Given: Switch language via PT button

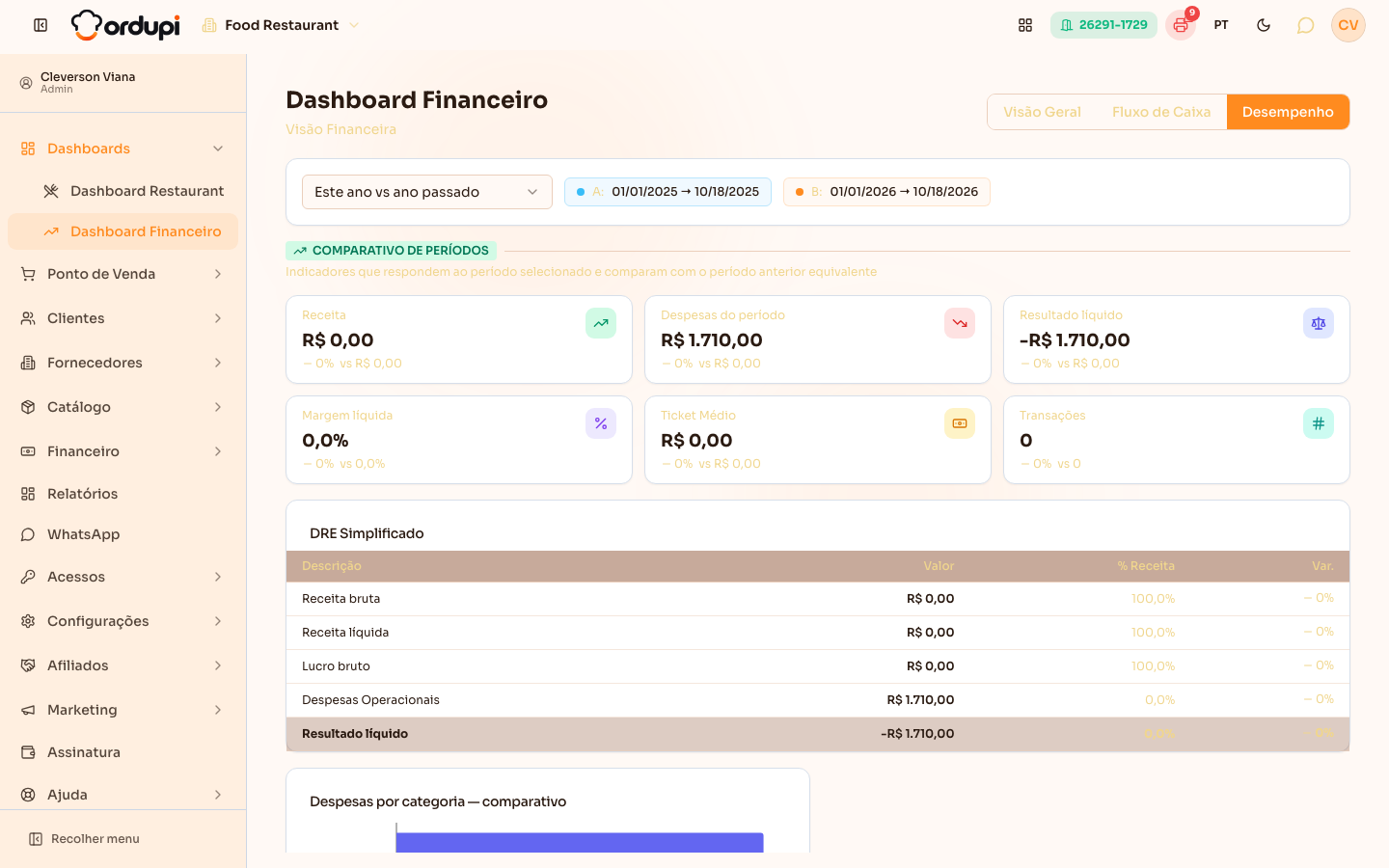Looking at the screenshot, I should click(1221, 25).
